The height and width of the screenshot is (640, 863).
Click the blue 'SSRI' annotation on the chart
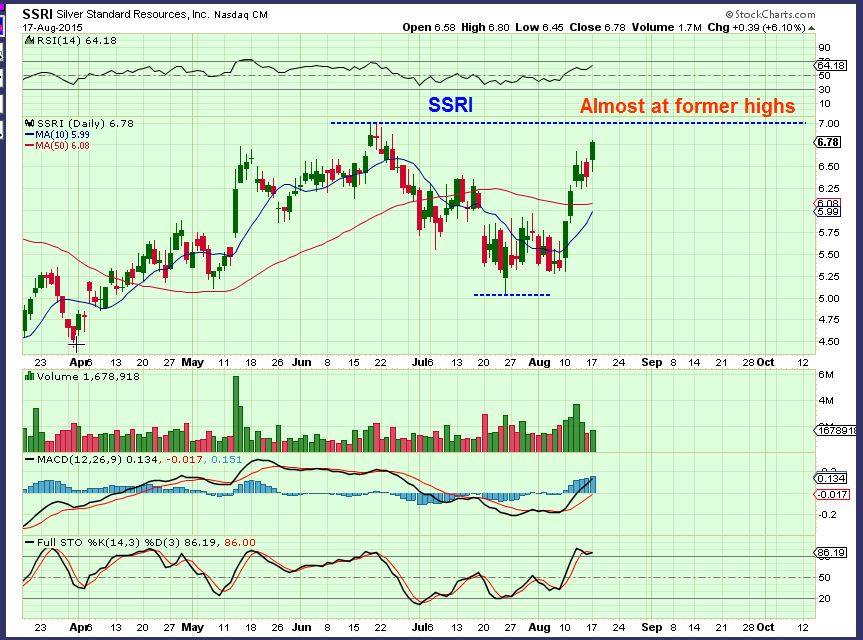tap(450, 105)
